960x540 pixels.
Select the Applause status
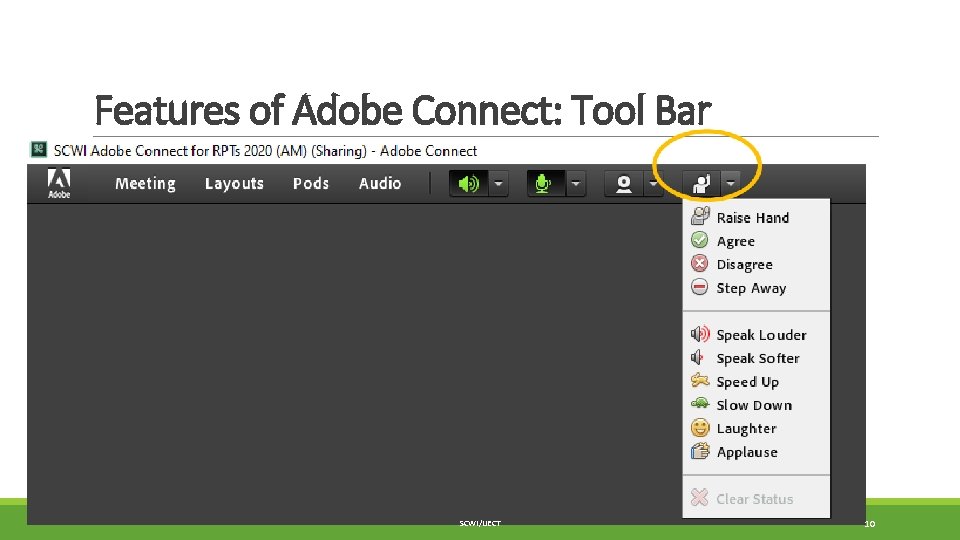pyautogui.click(x=756, y=452)
